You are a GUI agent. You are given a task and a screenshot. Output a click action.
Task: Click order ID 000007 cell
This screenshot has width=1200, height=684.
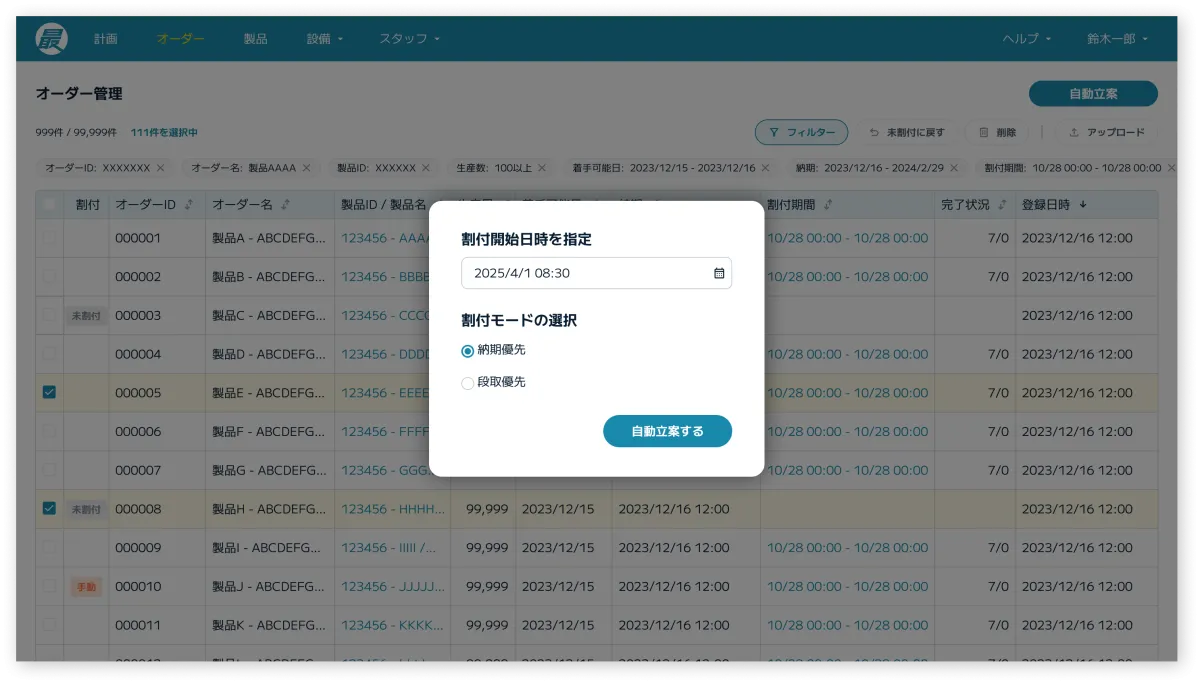point(157,470)
